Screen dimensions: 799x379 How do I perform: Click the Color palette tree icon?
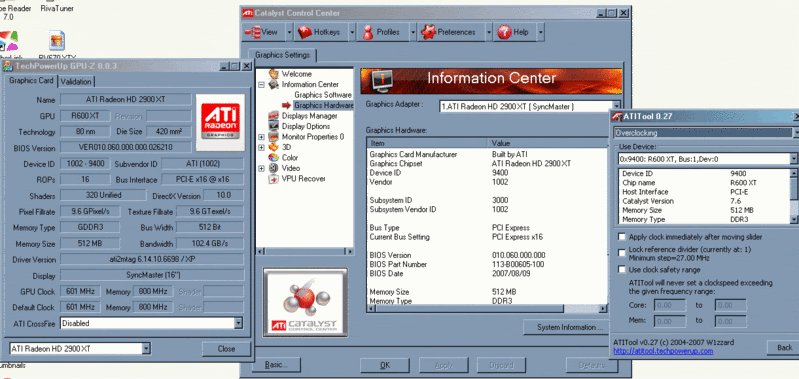[x=274, y=157]
